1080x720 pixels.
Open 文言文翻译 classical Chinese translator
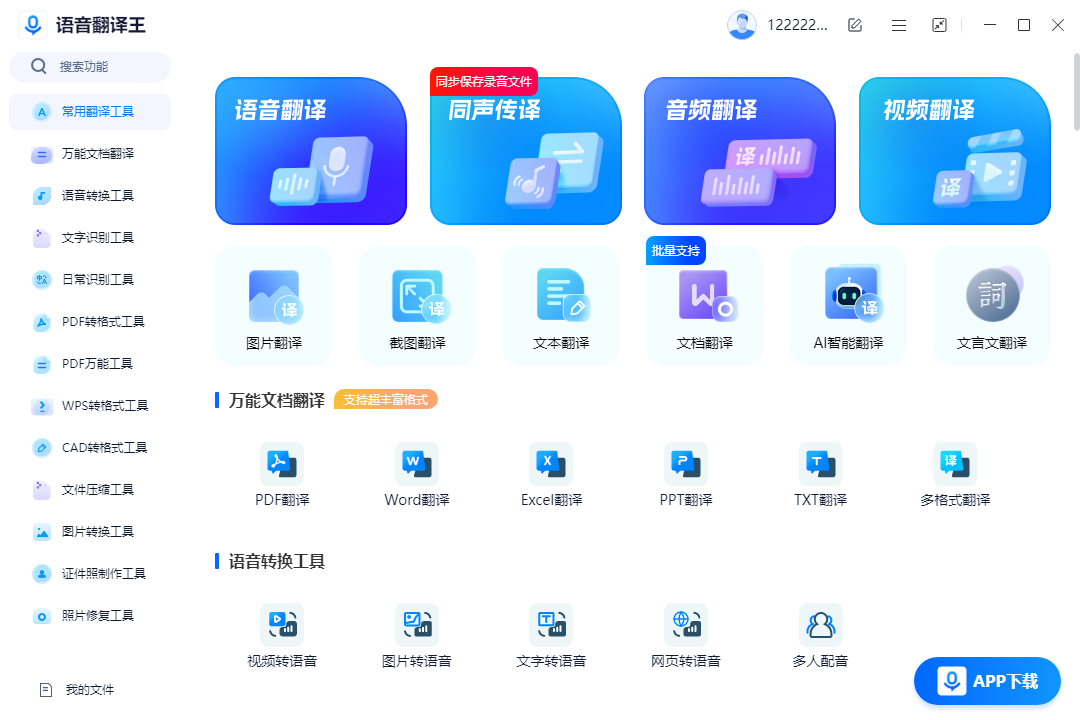pos(991,305)
